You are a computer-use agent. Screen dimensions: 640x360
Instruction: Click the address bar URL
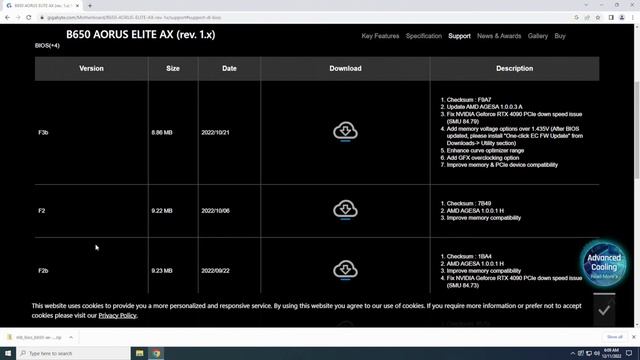point(134,18)
